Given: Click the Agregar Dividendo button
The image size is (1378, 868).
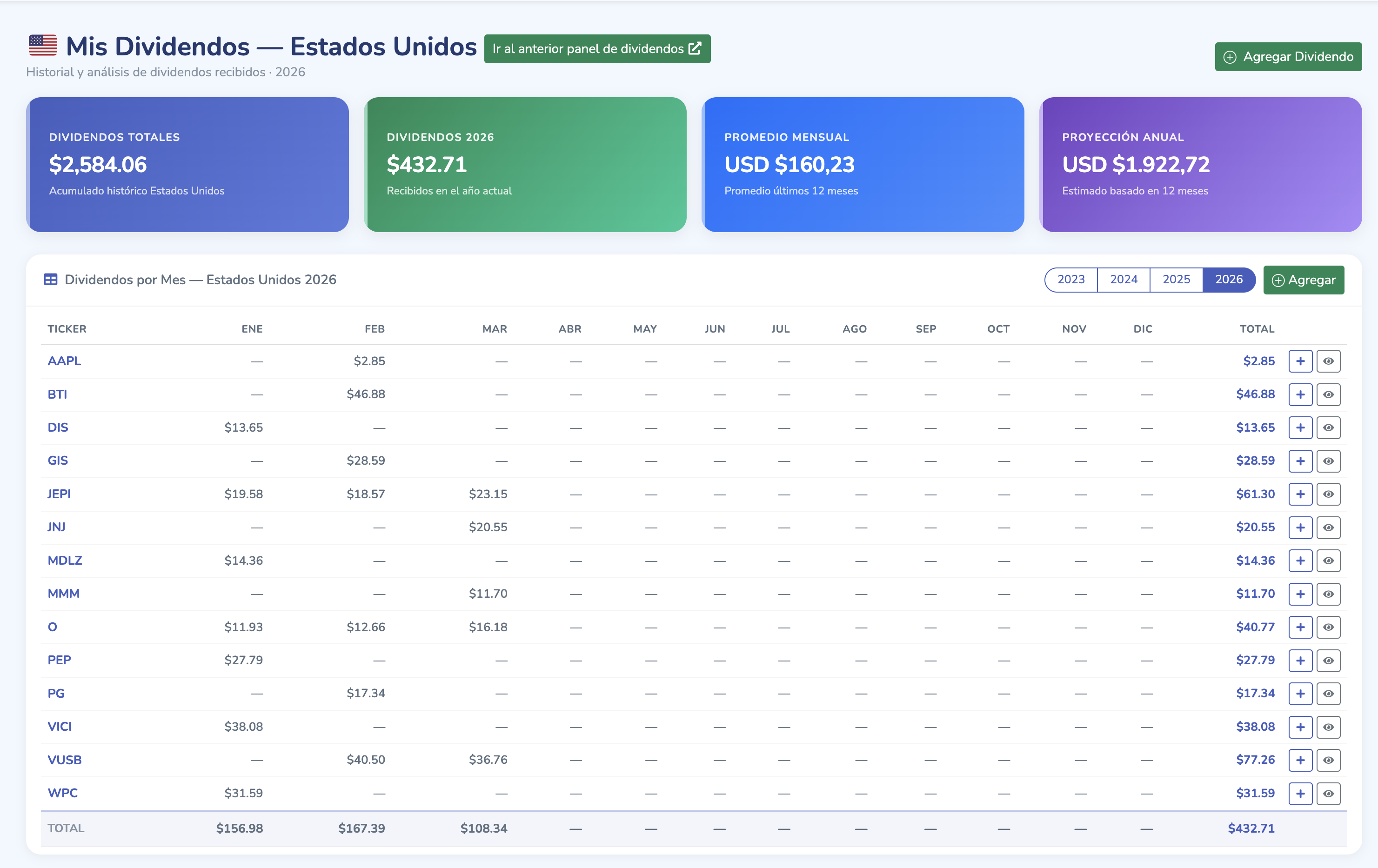Looking at the screenshot, I should [x=1288, y=57].
